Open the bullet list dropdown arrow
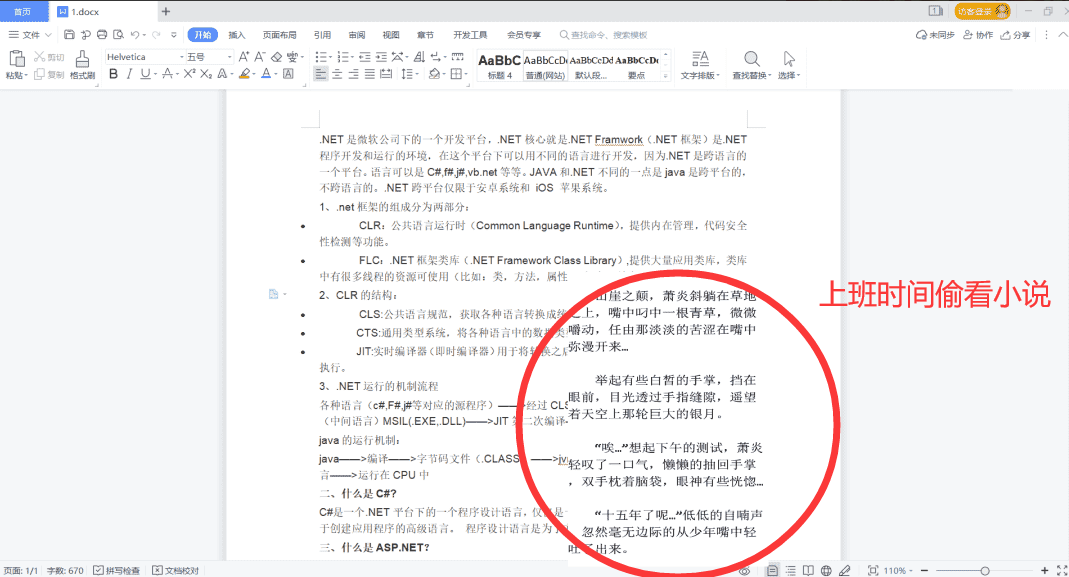The image size is (1069, 577). click(x=331, y=57)
